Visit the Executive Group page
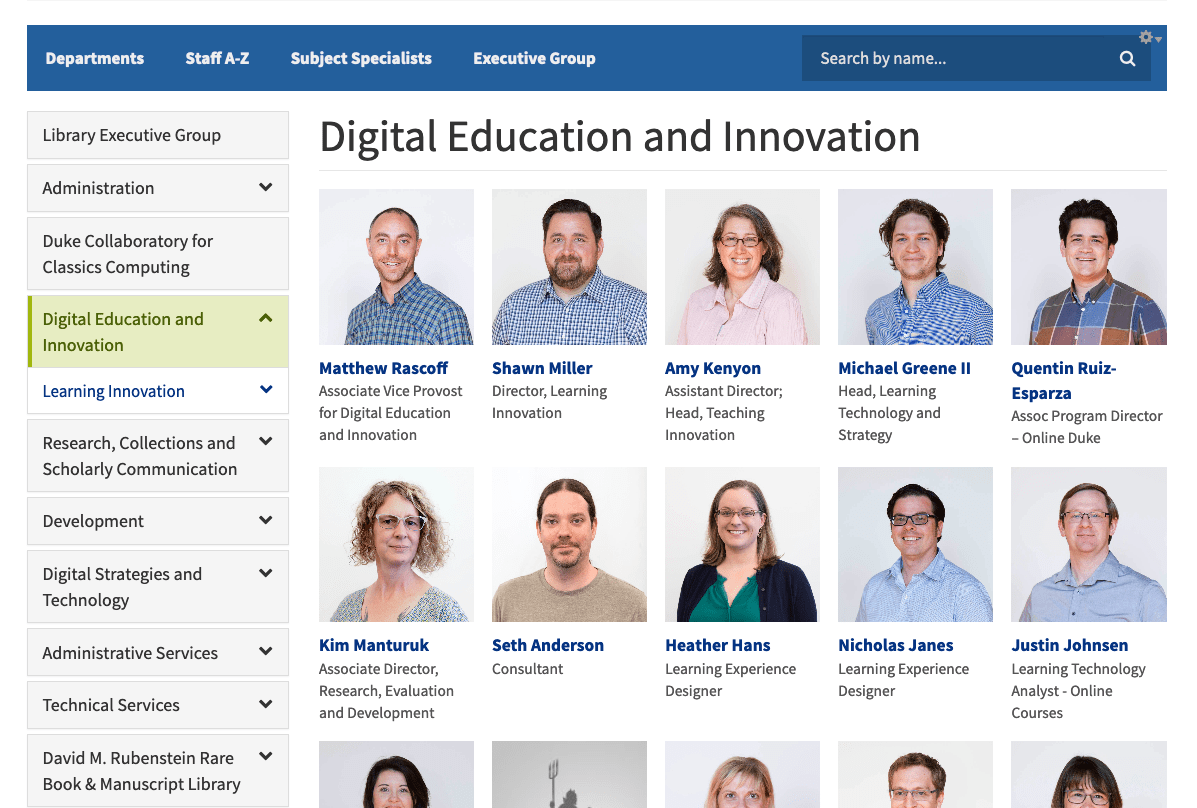Viewport: 1197px width, 808px height. (x=534, y=58)
